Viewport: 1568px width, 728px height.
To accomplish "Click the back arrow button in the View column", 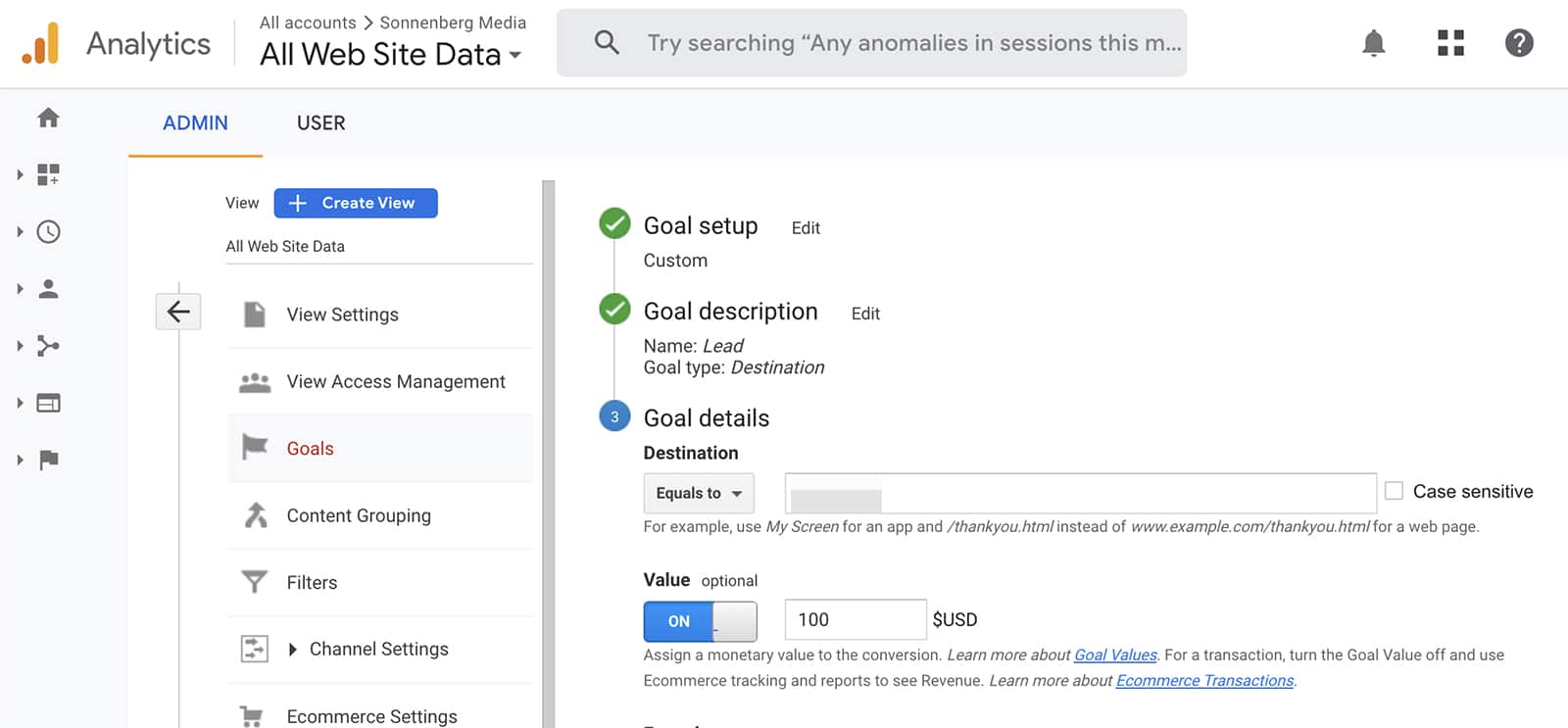I will coord(178,312).
